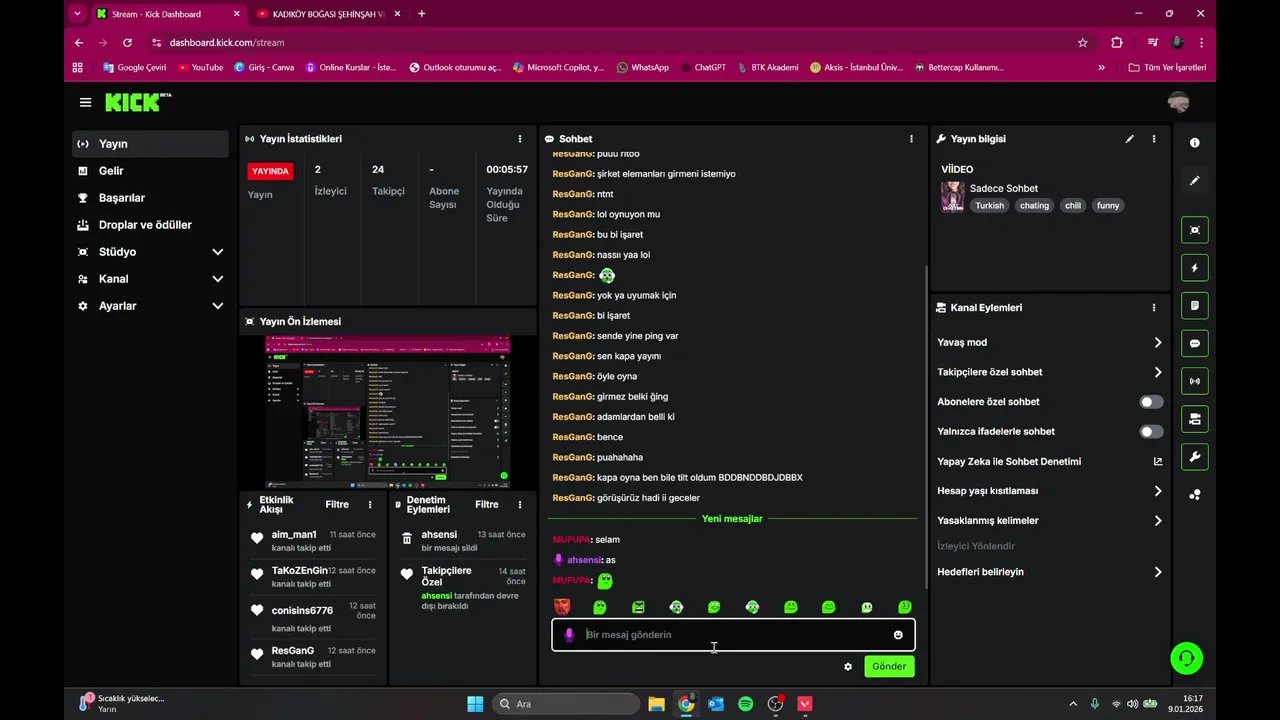Open the Yayın bilgisi panel three-dot menu
Screen dimensions: 1280x720
tap(1153, 139)
